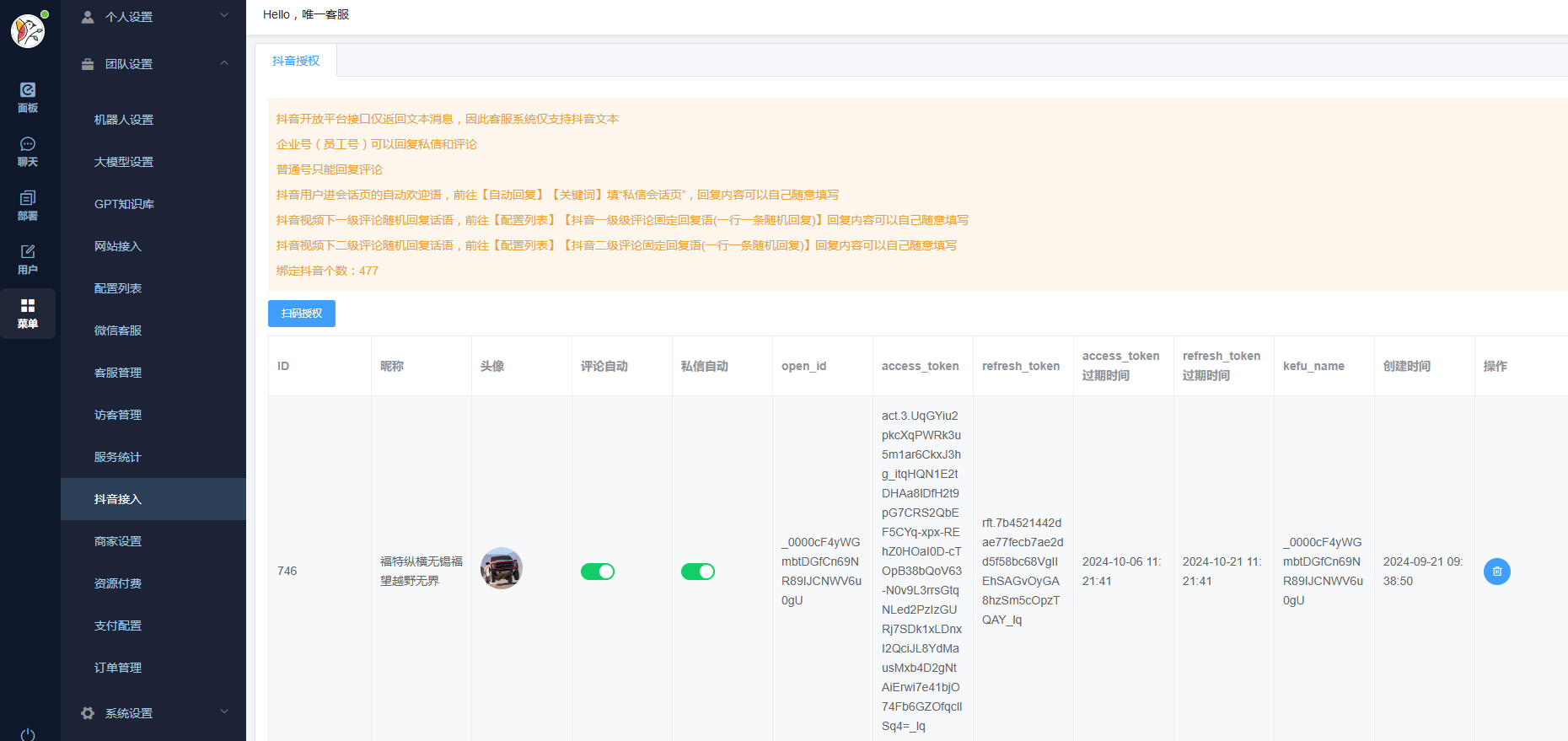
Task: Open 服务统计 menu item
Action: pos(153,457)
